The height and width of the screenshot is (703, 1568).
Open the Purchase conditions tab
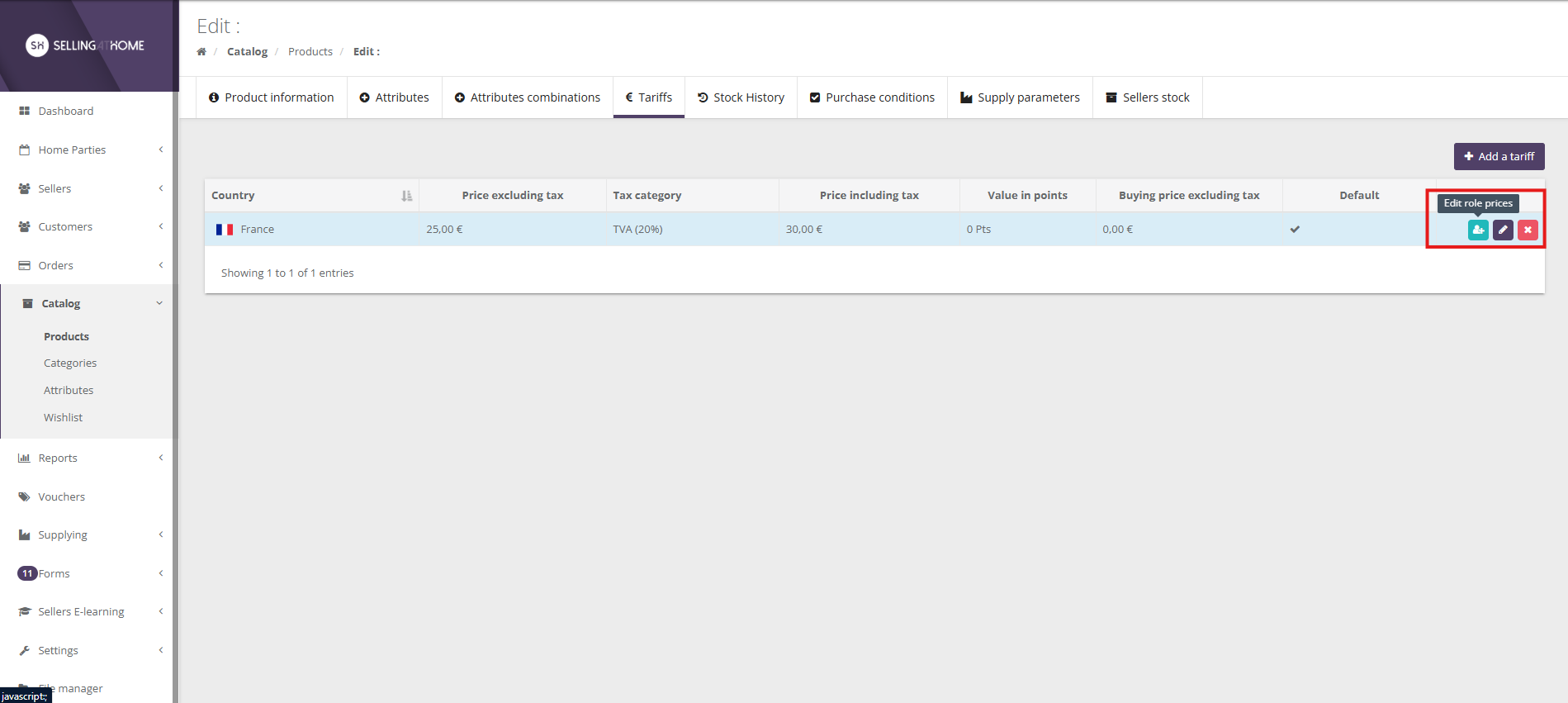pyautogui.click(x=872, y=97)
